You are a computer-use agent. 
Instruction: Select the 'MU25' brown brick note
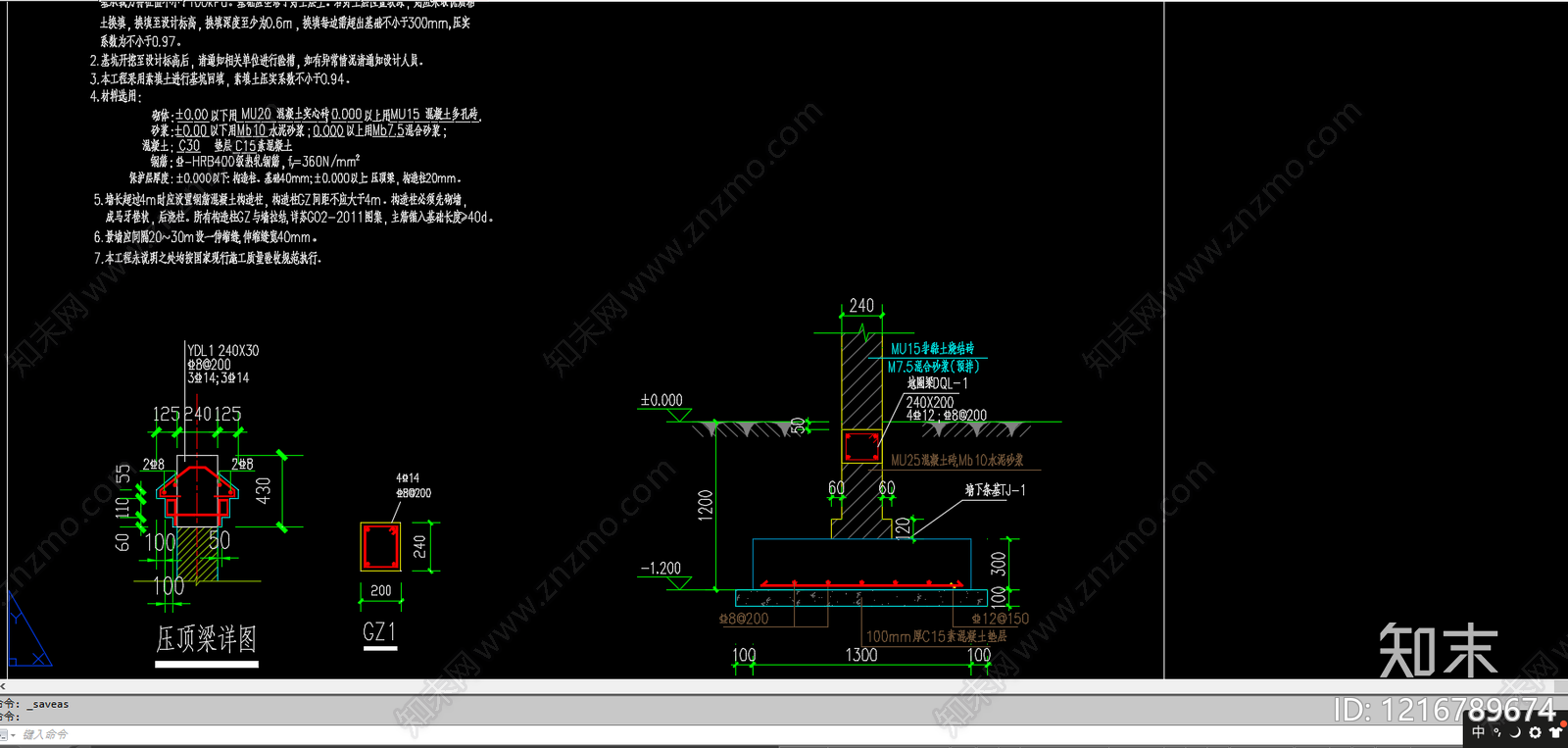coord(956,460)
